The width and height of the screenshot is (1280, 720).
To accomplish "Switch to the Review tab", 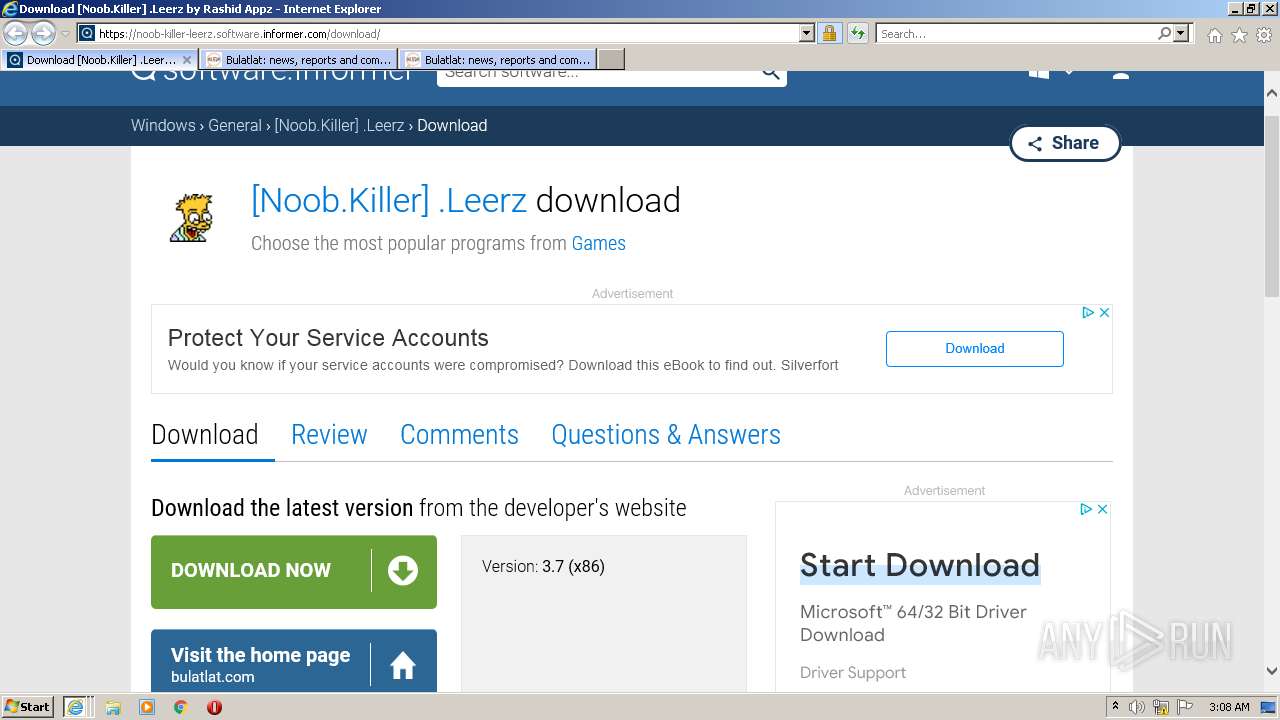I will pyautogui.click(x=329, y=435).
